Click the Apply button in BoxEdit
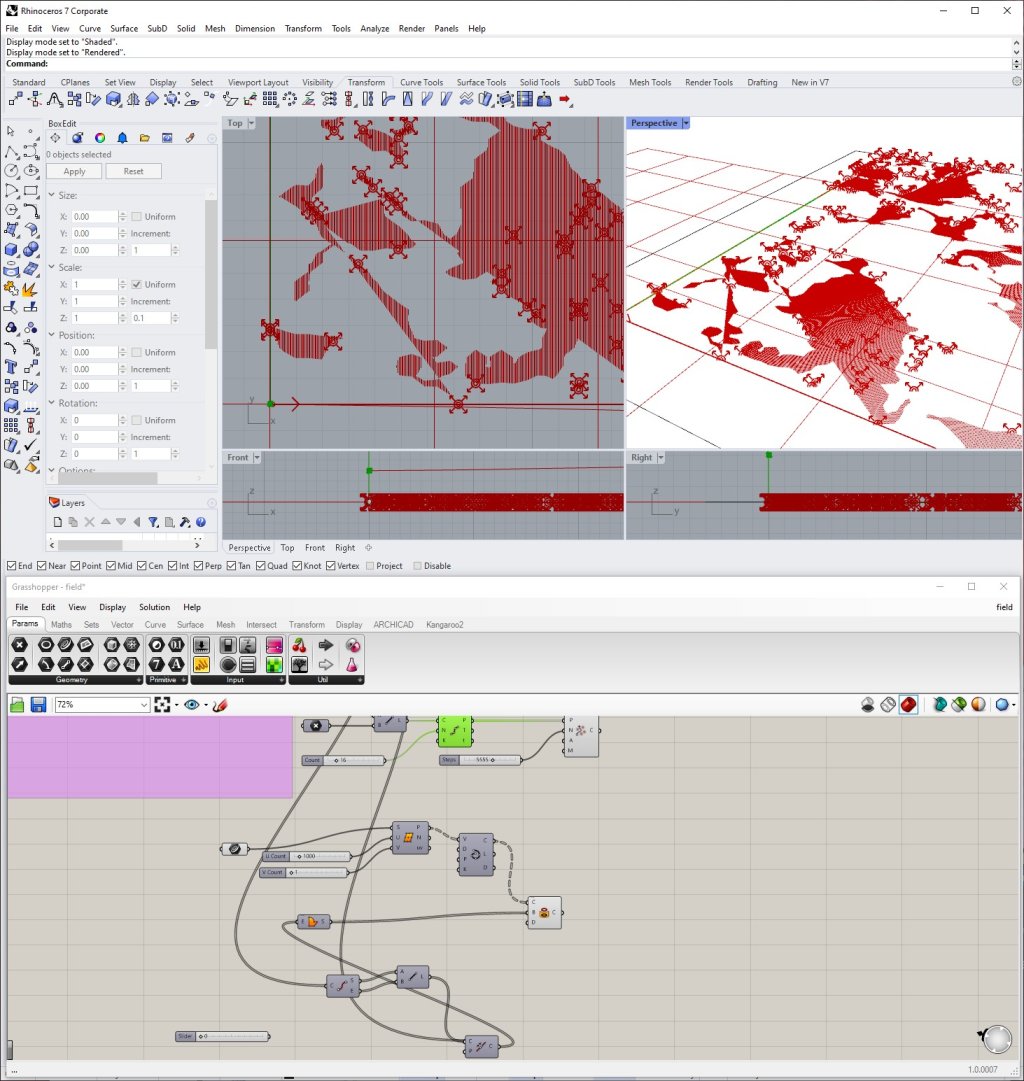This screenshot has height=1081, width=1024. click(x=75, y=171)
